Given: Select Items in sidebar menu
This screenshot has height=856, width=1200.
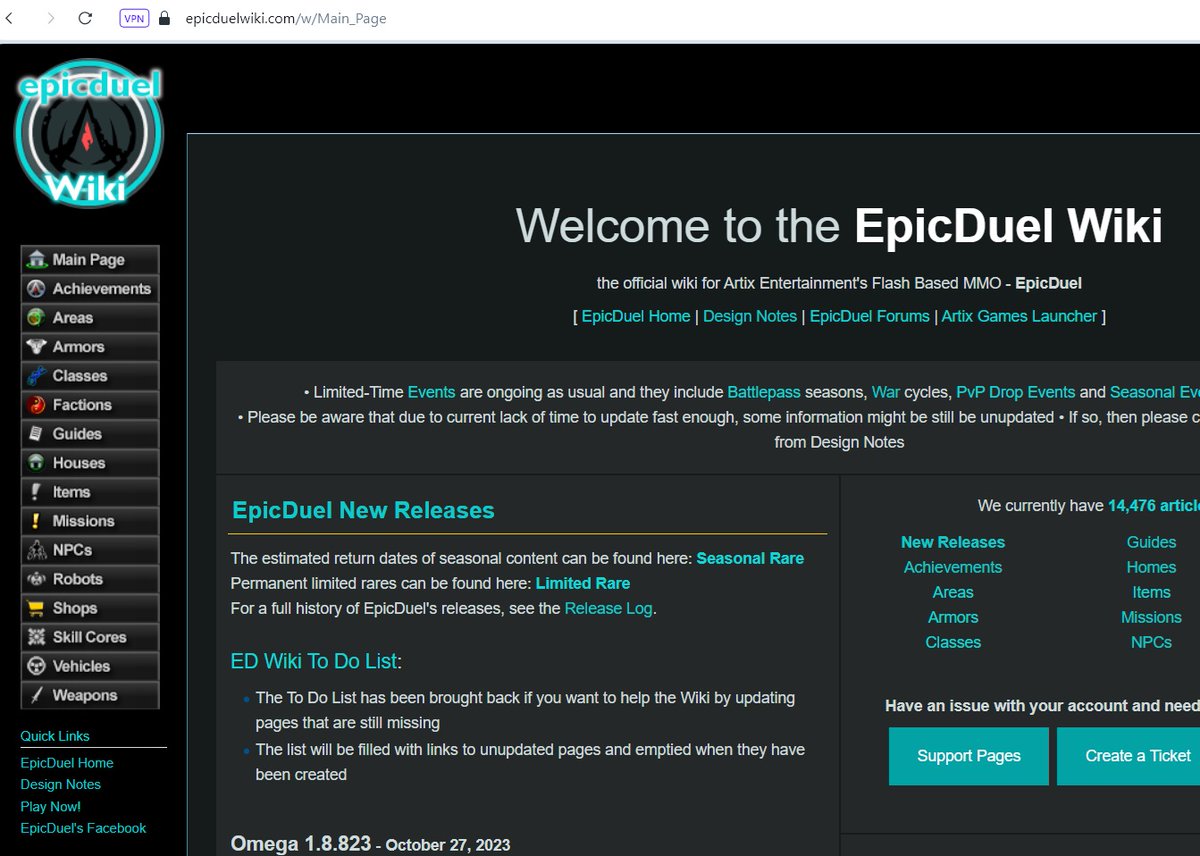Looking at the screenshot, I should tap(90, 492).
